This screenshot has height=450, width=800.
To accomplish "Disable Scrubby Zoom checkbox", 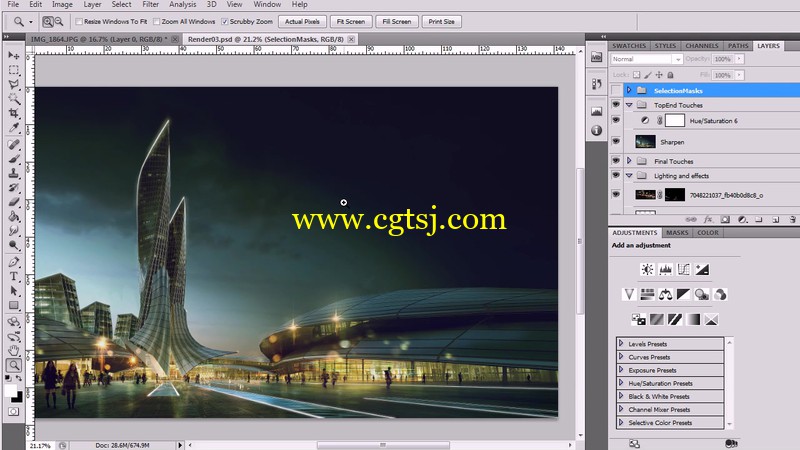I will pos(224,21).
